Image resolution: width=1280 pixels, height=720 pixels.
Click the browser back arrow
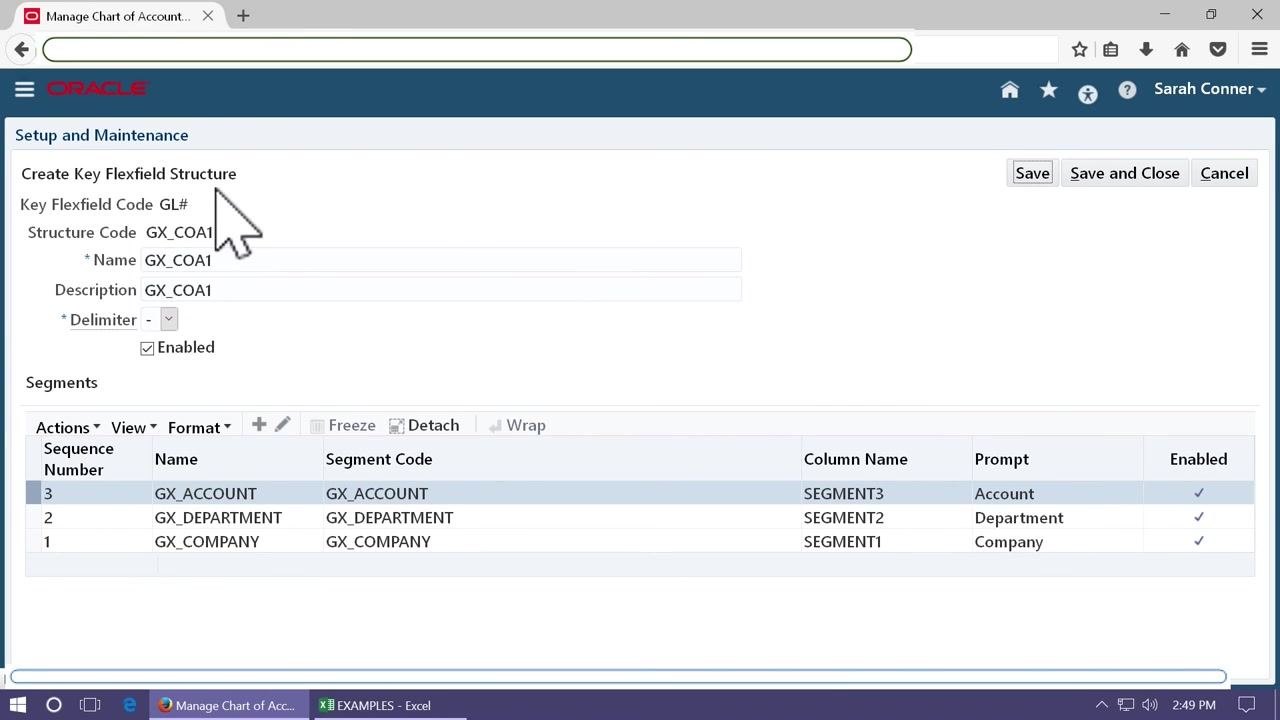point(22,49)
